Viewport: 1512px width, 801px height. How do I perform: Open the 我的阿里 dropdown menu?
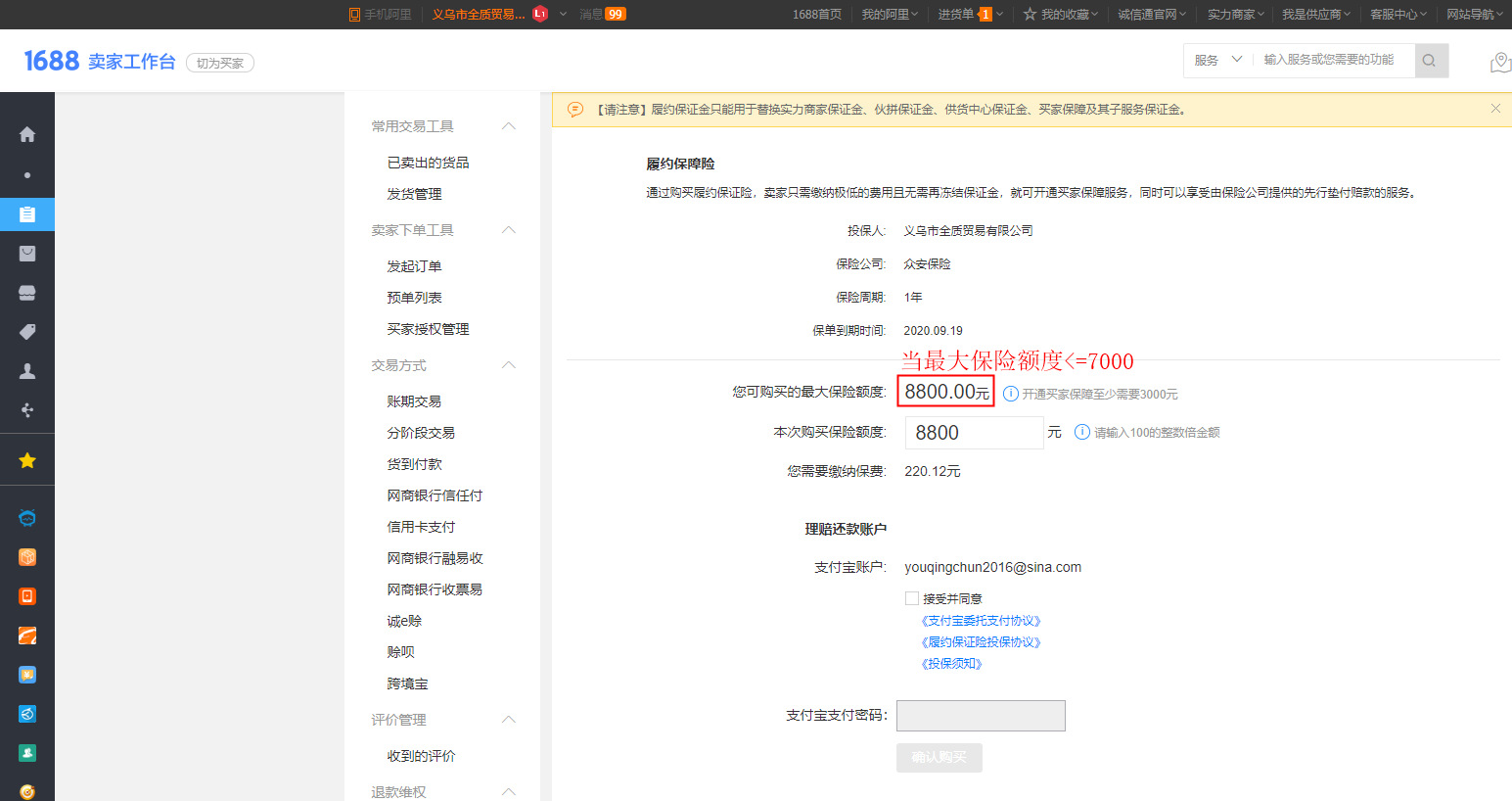pos(890,14)
